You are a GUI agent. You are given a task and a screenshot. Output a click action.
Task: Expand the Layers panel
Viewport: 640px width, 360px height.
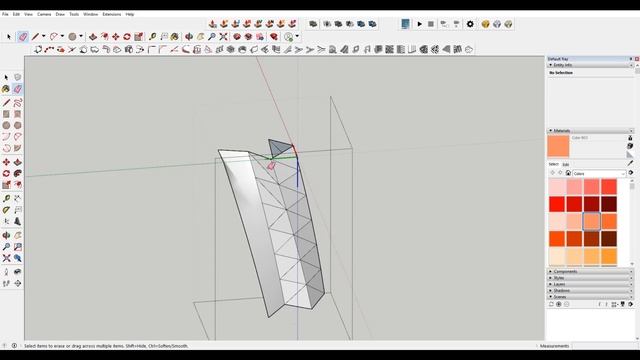click(x=550, y=284)
